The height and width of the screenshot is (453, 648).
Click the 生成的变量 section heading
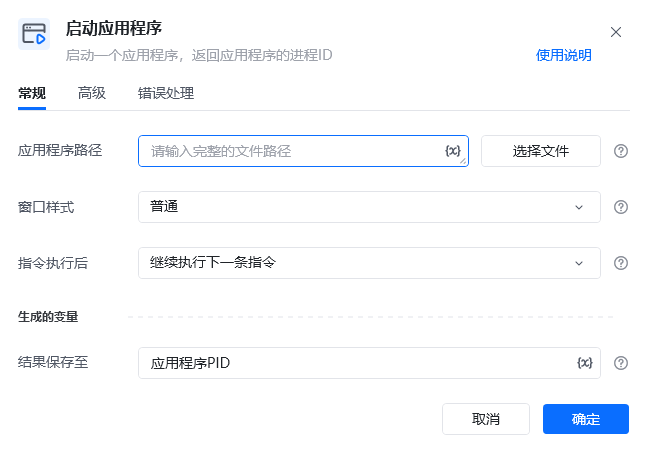pyautogui.click(x=48, y=317)
